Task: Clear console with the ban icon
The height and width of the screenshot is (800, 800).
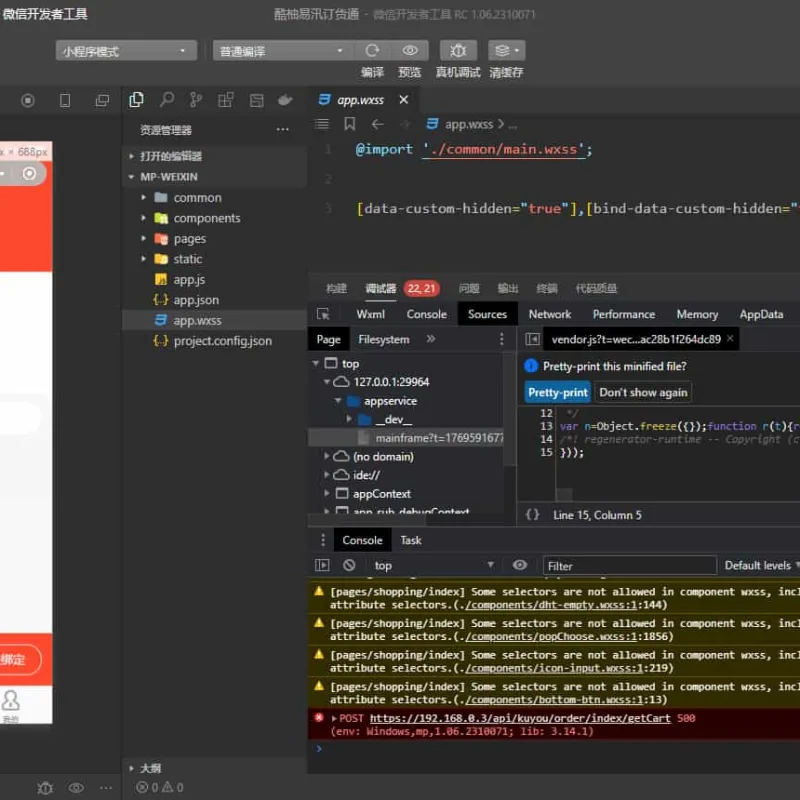Action: (x=349, y=565)
